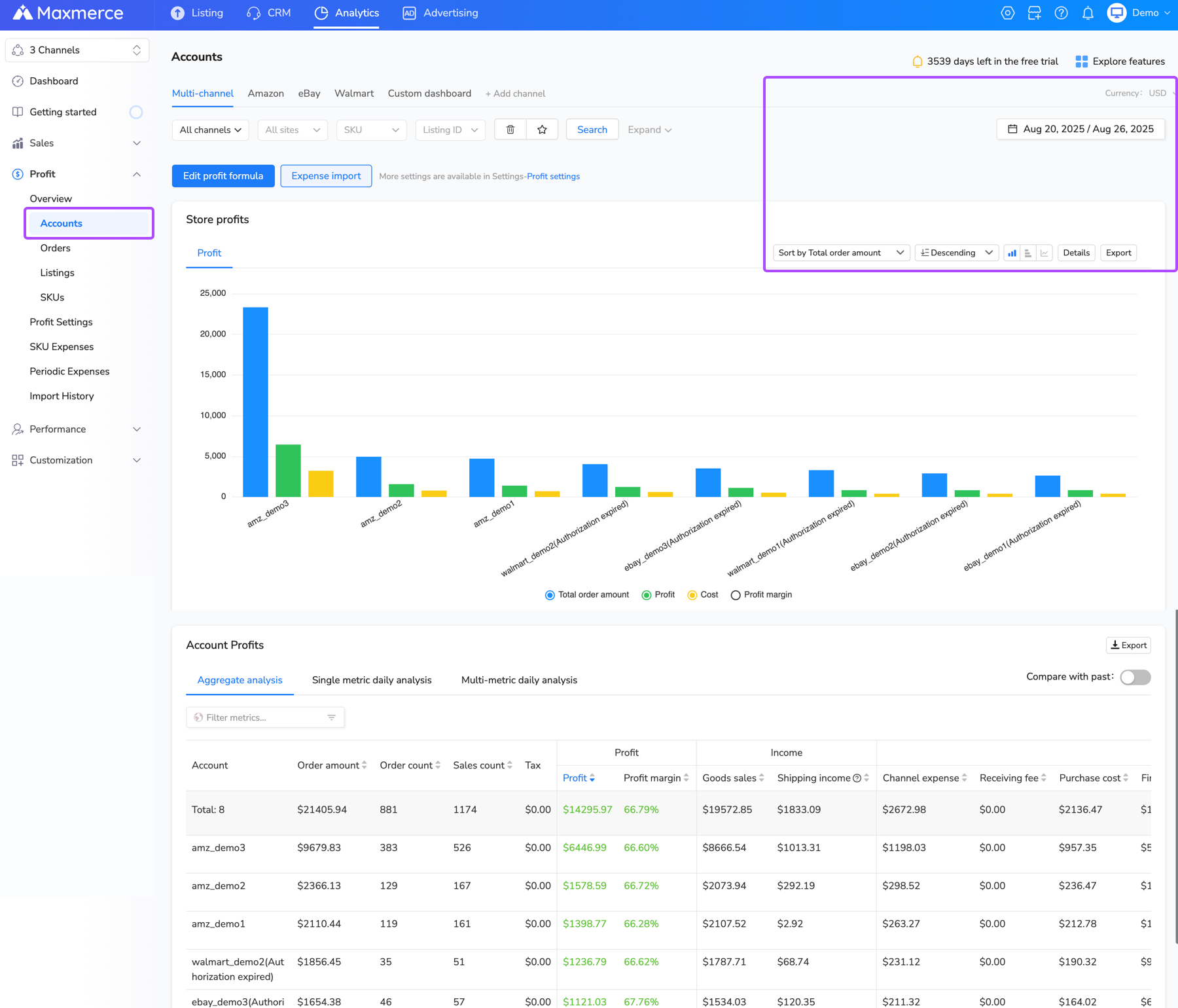Image resolution: width=1178 pixels, height=1008 pixels.
Task: Switch chart to vertical bar view
Action: (x=1012, y=253)
